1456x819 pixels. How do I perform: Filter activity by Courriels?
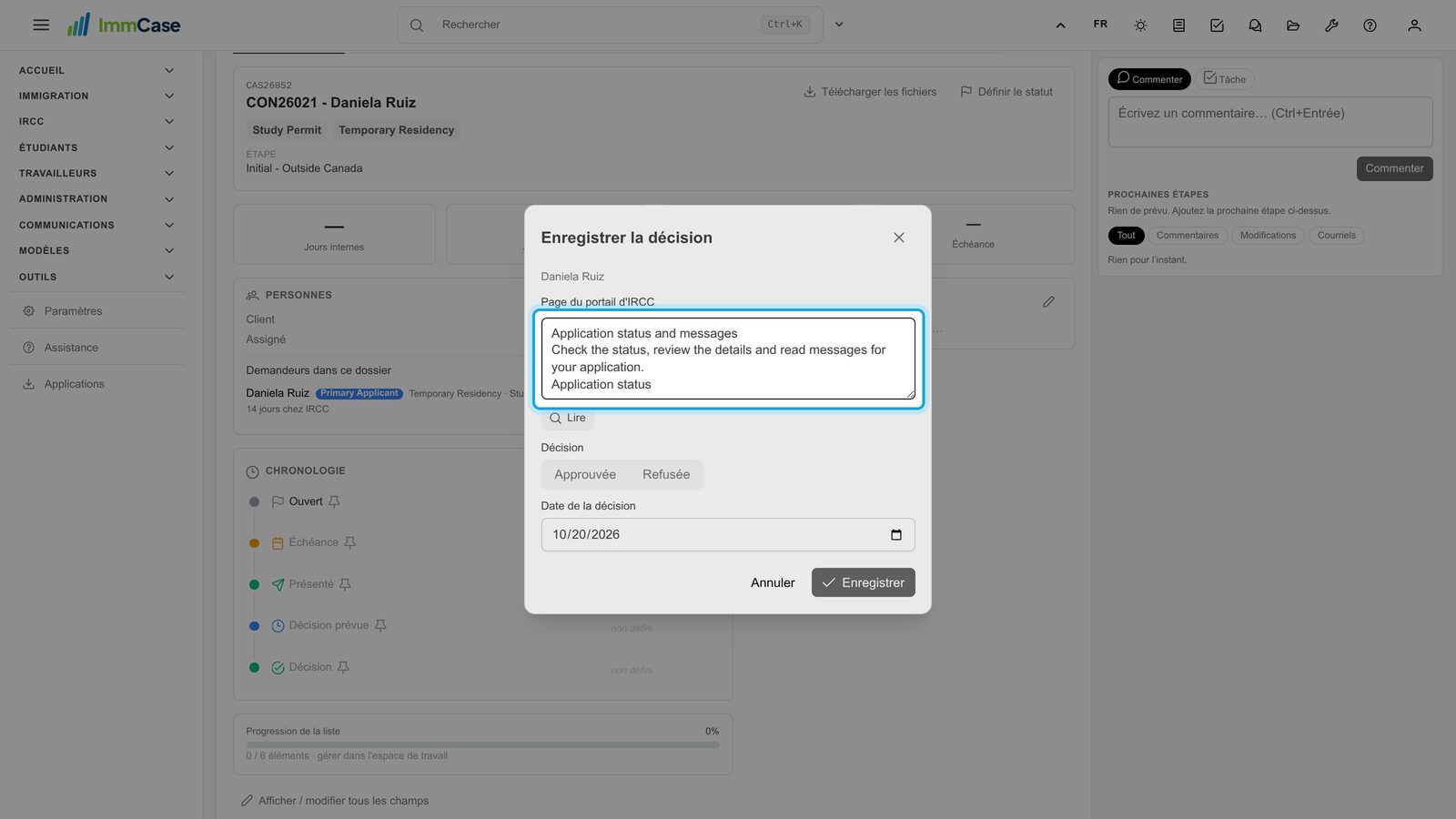point(1337,236)
